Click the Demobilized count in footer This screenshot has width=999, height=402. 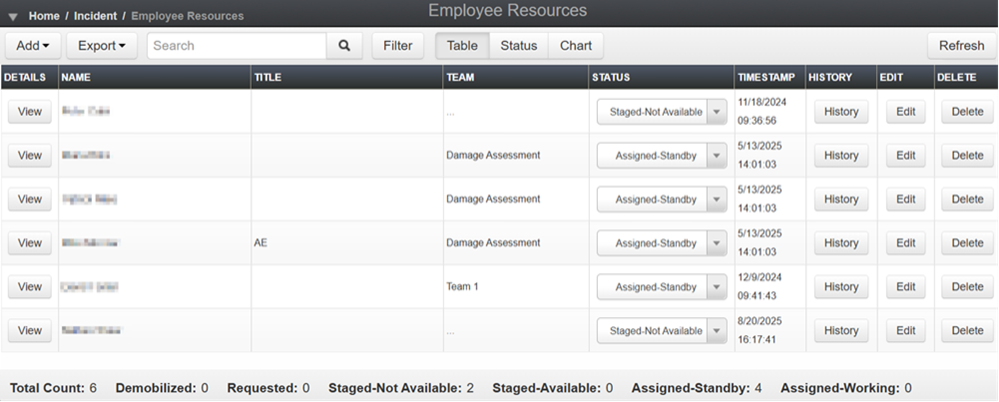click(162, 388)
